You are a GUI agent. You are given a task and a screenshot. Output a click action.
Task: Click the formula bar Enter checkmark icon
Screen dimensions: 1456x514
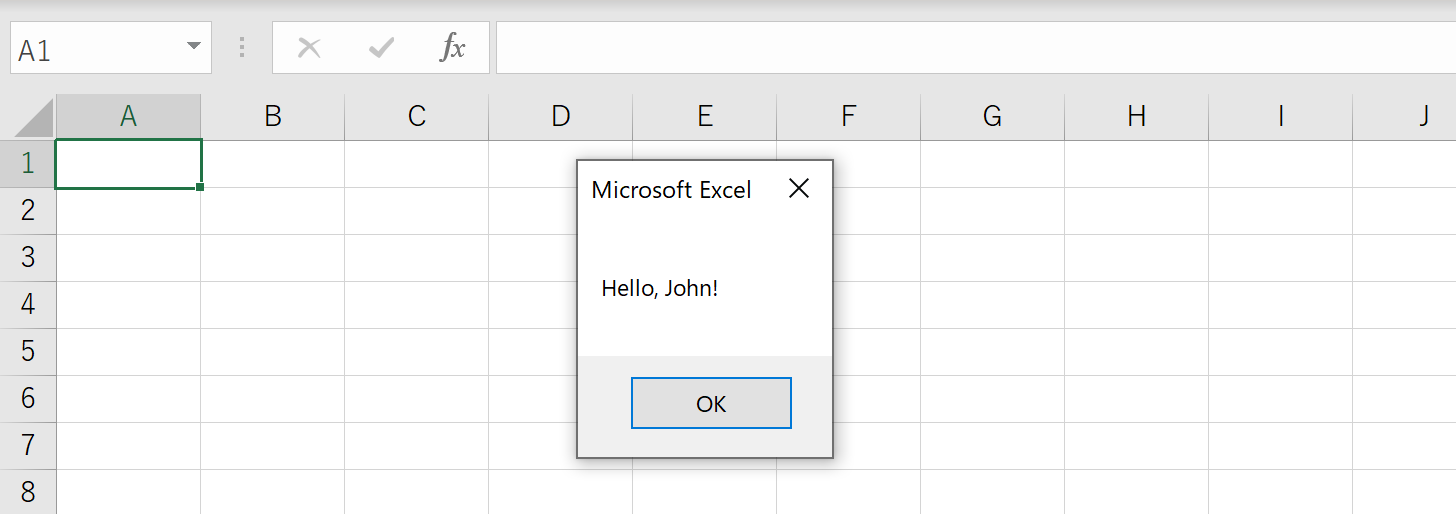[x=381, y=48]
